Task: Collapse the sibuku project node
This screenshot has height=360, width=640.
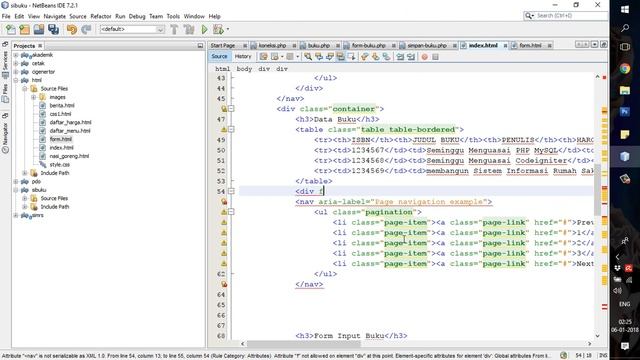Action: click(16, 190)
